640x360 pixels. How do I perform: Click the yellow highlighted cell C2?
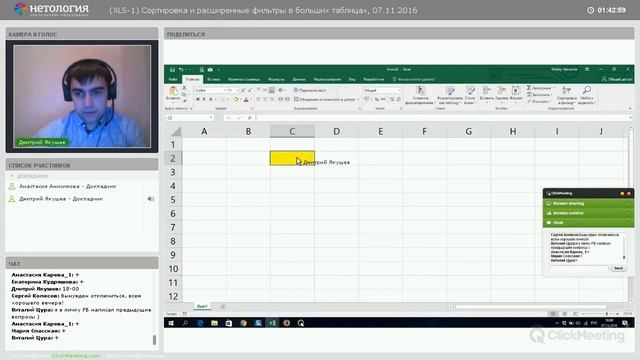tap(292, 158)
